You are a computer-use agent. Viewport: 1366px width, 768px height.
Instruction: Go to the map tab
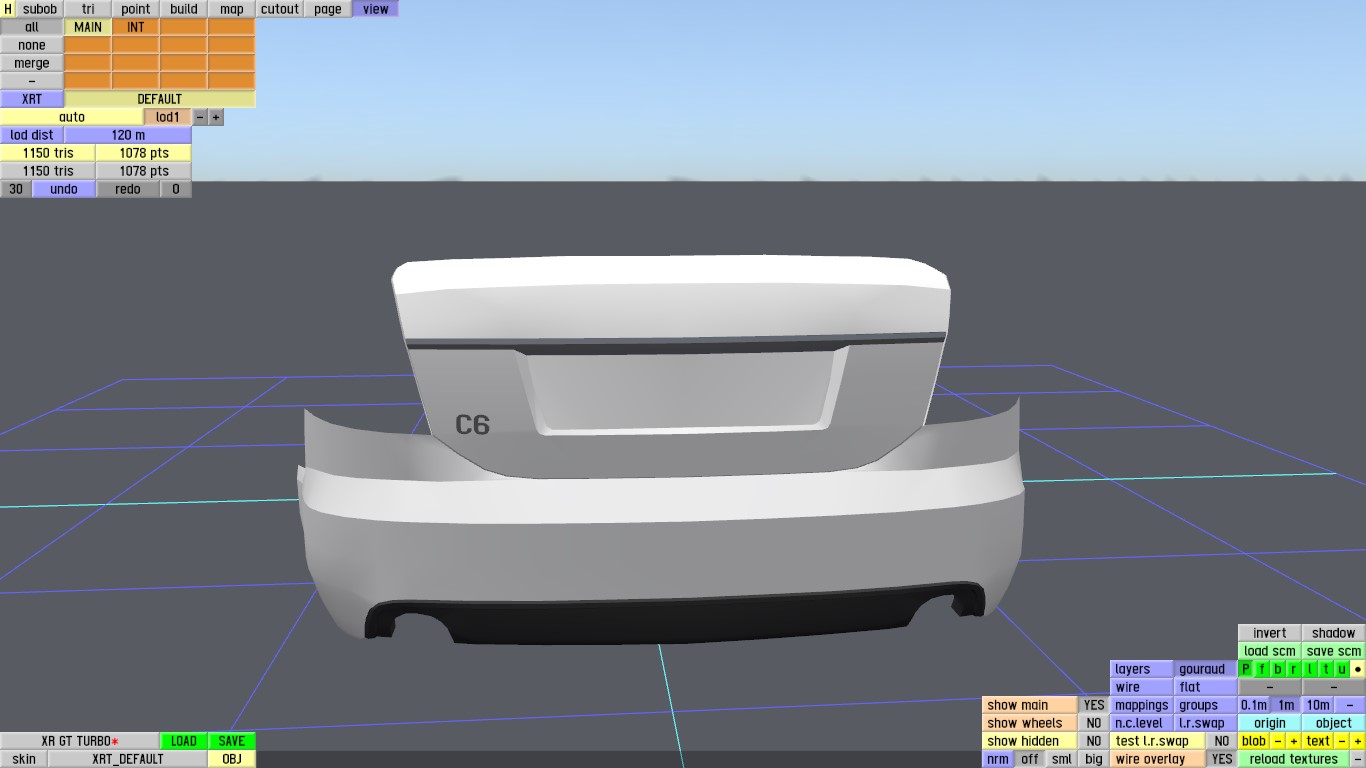coord(232,9)
